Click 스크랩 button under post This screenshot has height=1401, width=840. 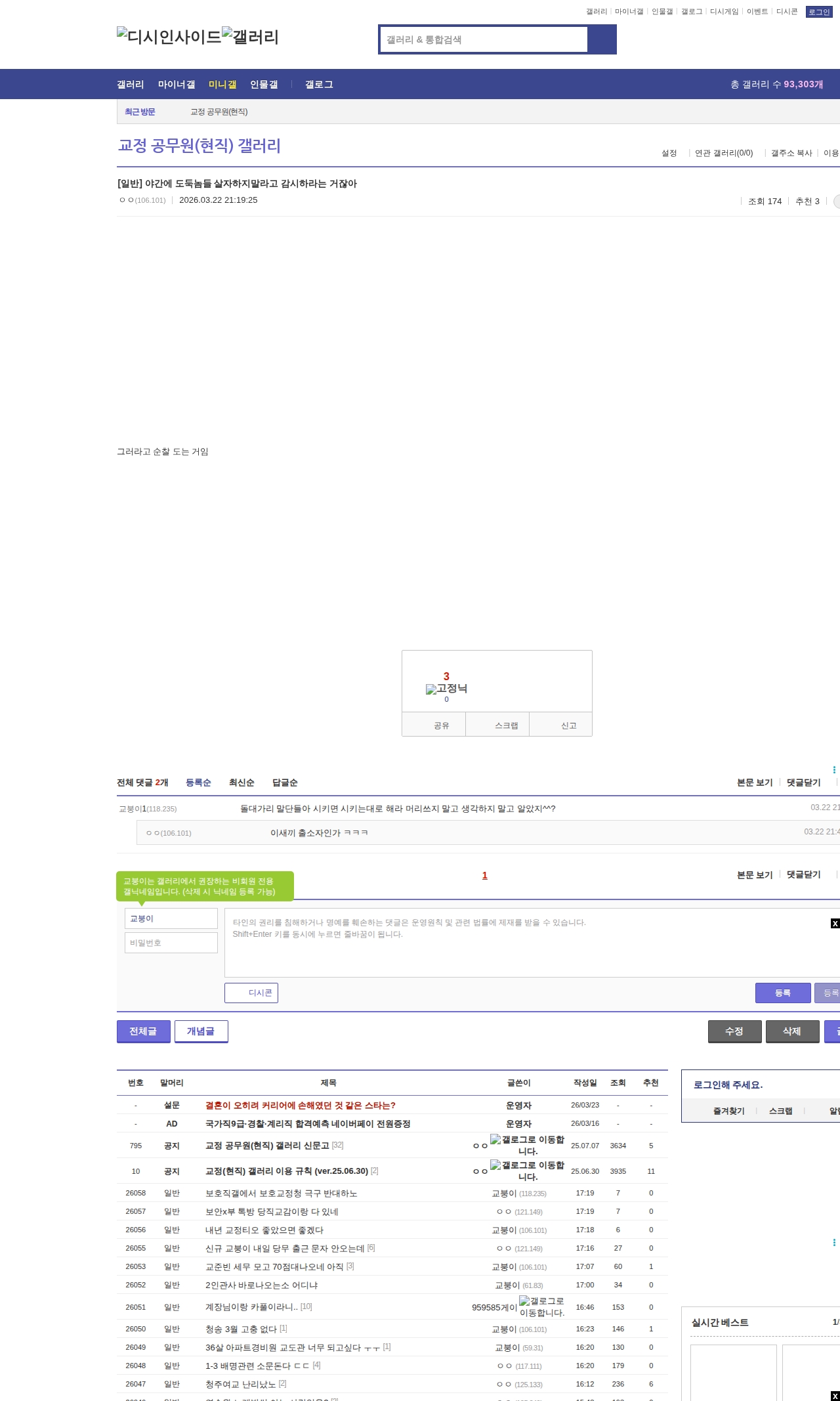click(x=497, y=725)
